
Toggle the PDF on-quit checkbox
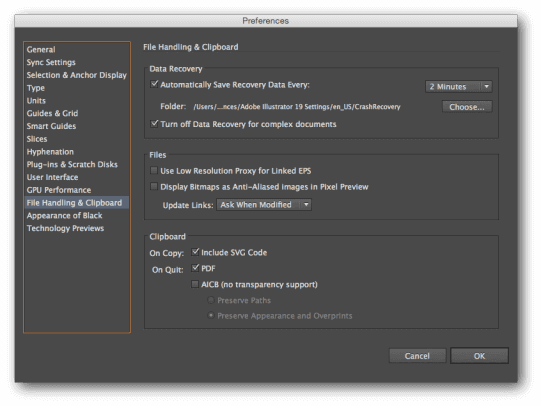click(195, 268)
